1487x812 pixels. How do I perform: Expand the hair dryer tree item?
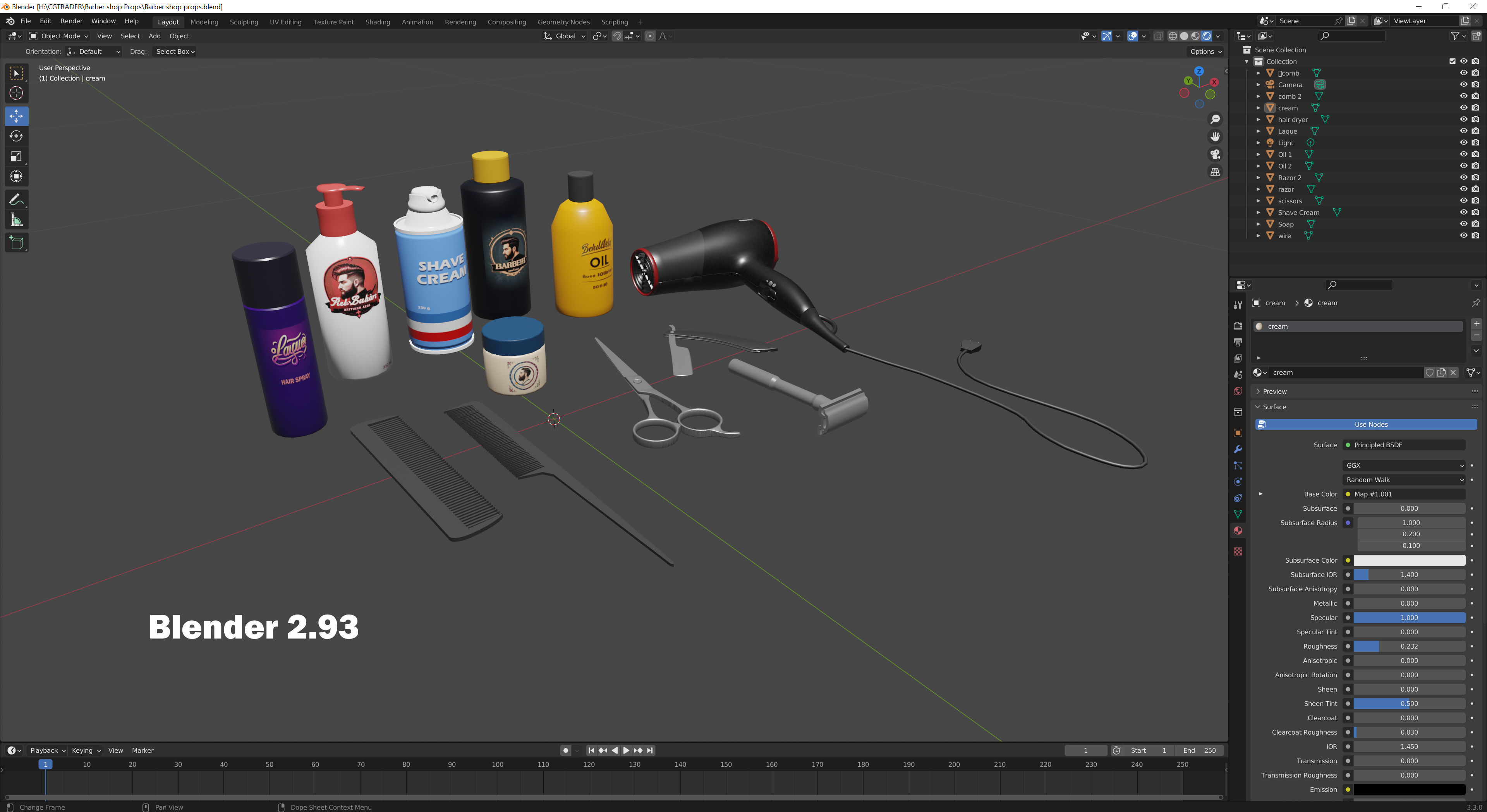click(1259, 120)
